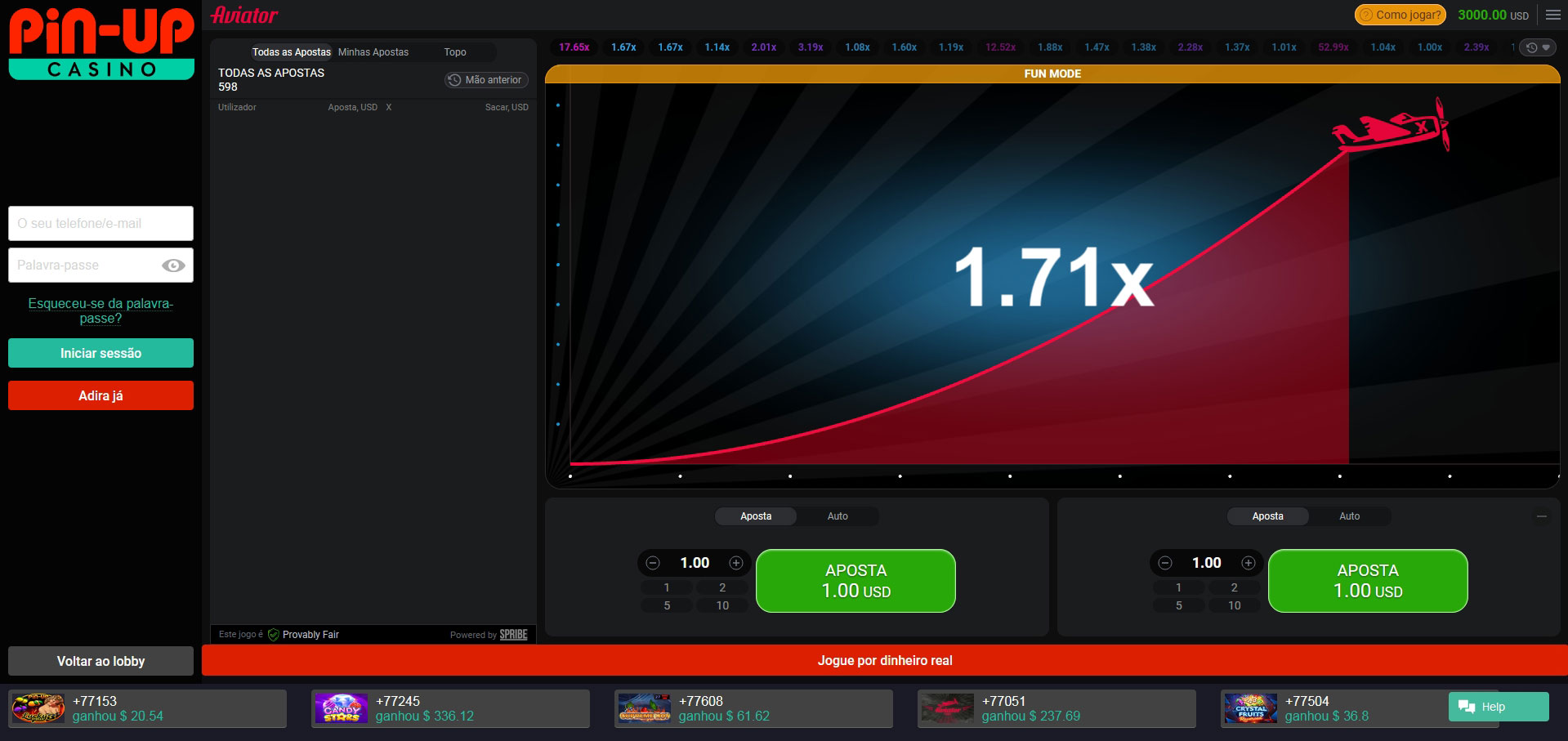This screenshot has height=741, width=1568.
Task: Click the Aviator logo
Action: pos(244,15)
